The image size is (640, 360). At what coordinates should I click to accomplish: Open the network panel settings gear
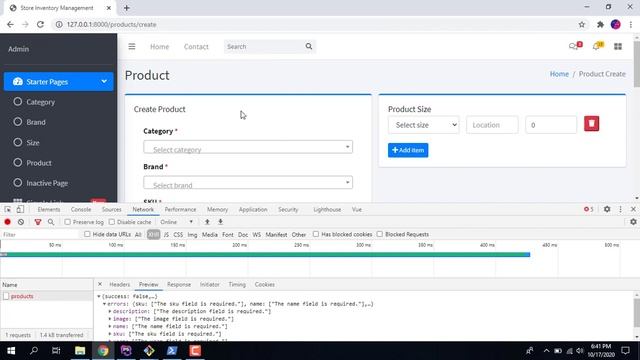tap(633, 222)
